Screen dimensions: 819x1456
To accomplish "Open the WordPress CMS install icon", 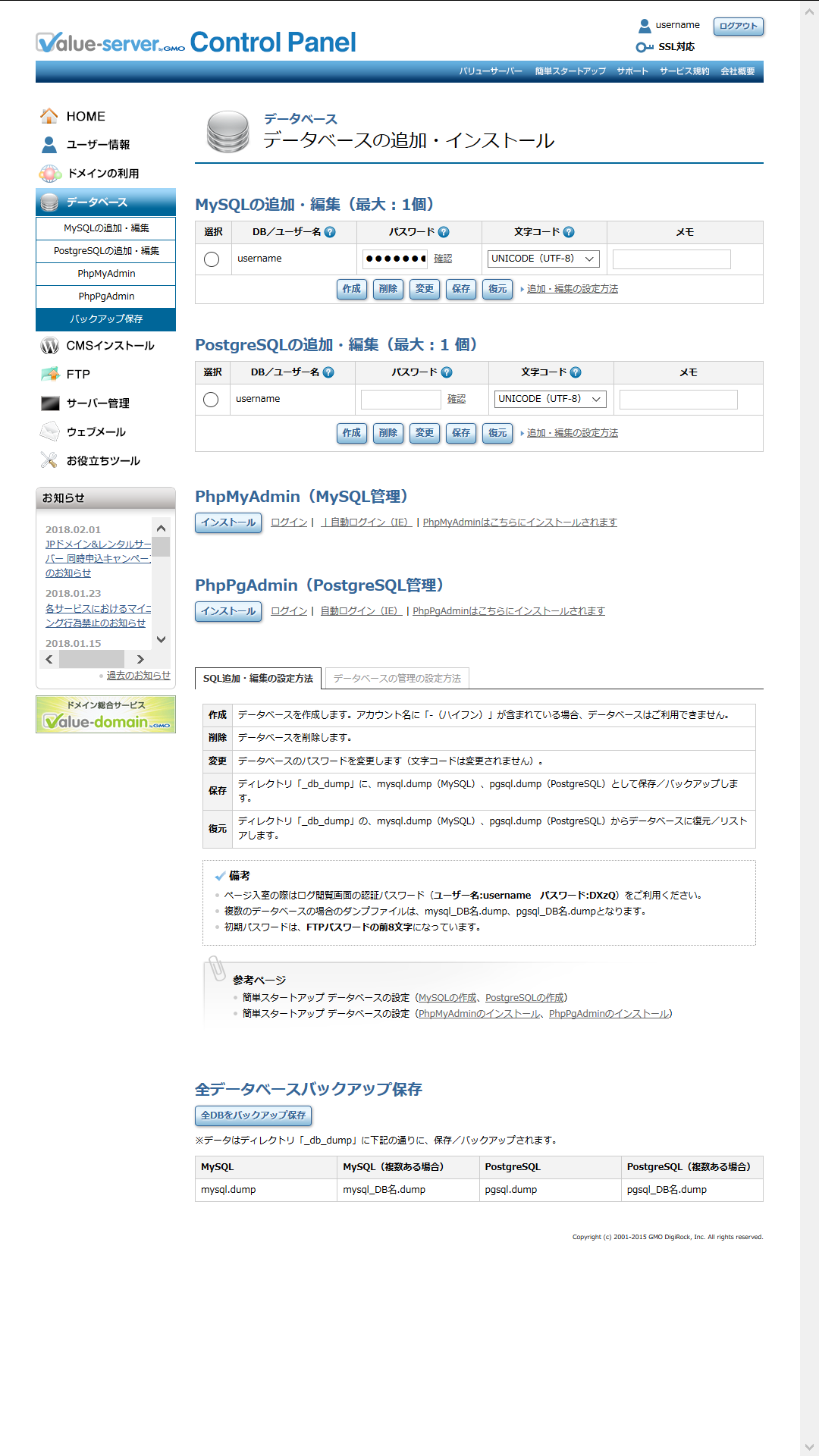I will (49, 346).
